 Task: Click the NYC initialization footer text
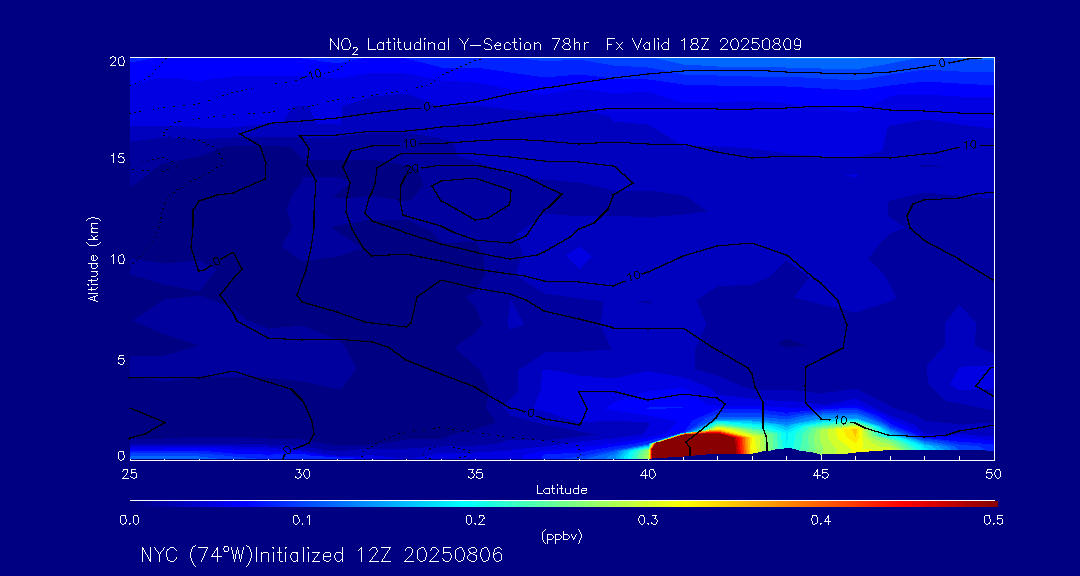[322, 555]
